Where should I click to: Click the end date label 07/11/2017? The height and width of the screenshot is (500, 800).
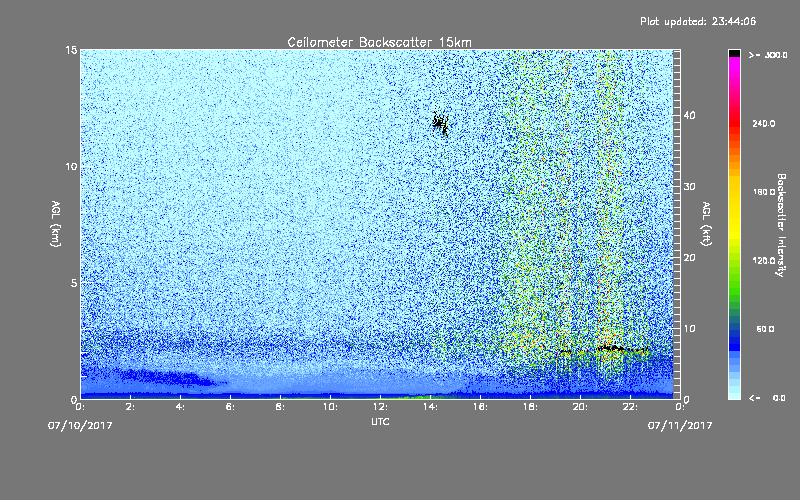click(x=680, y=425)
